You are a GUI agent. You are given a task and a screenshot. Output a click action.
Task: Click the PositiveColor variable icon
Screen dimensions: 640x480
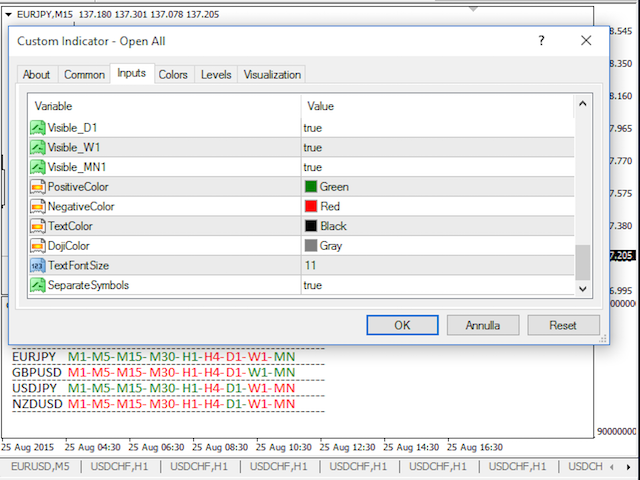(38, 187)
